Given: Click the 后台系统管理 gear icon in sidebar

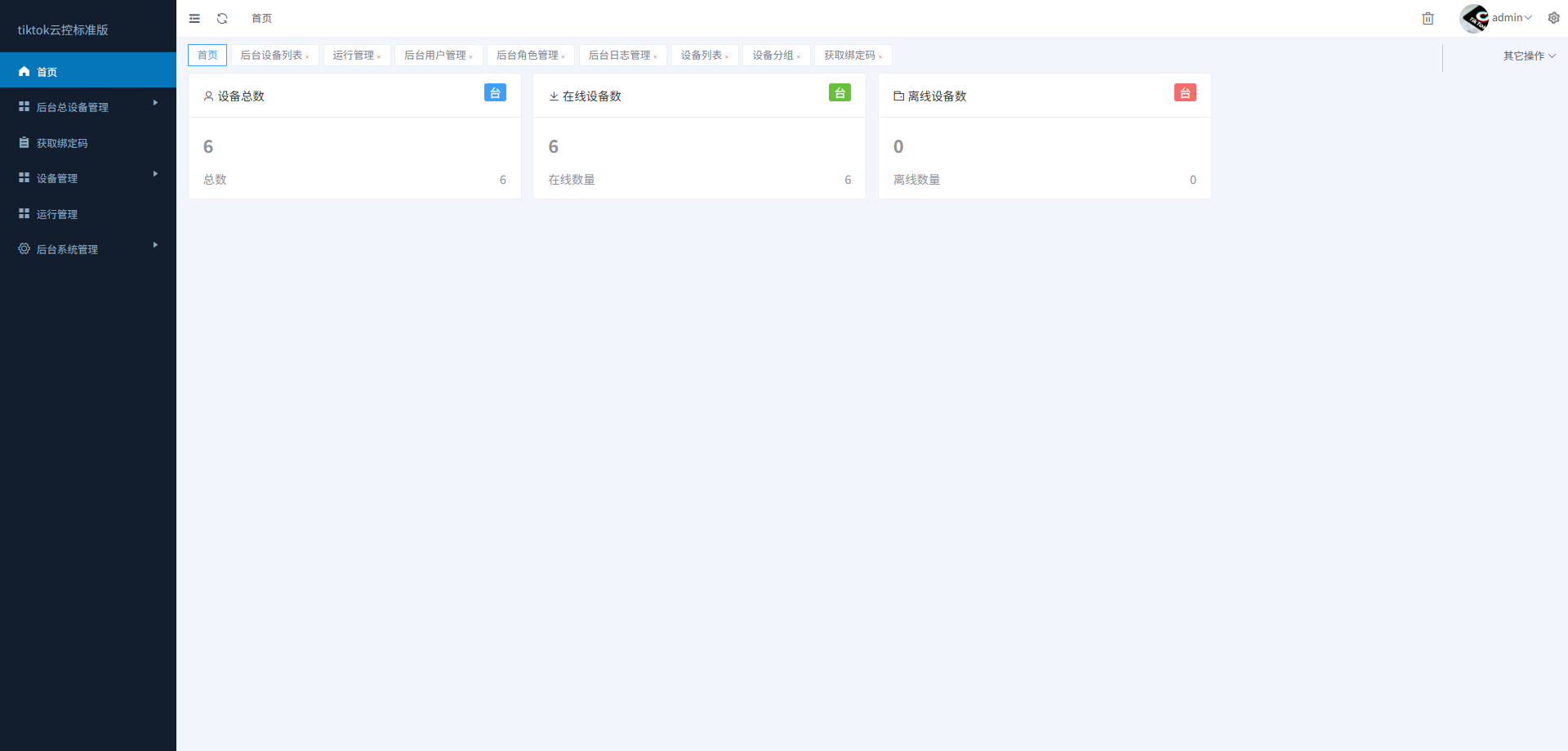Looking at the screenshot, I should [x=24, y=248].
